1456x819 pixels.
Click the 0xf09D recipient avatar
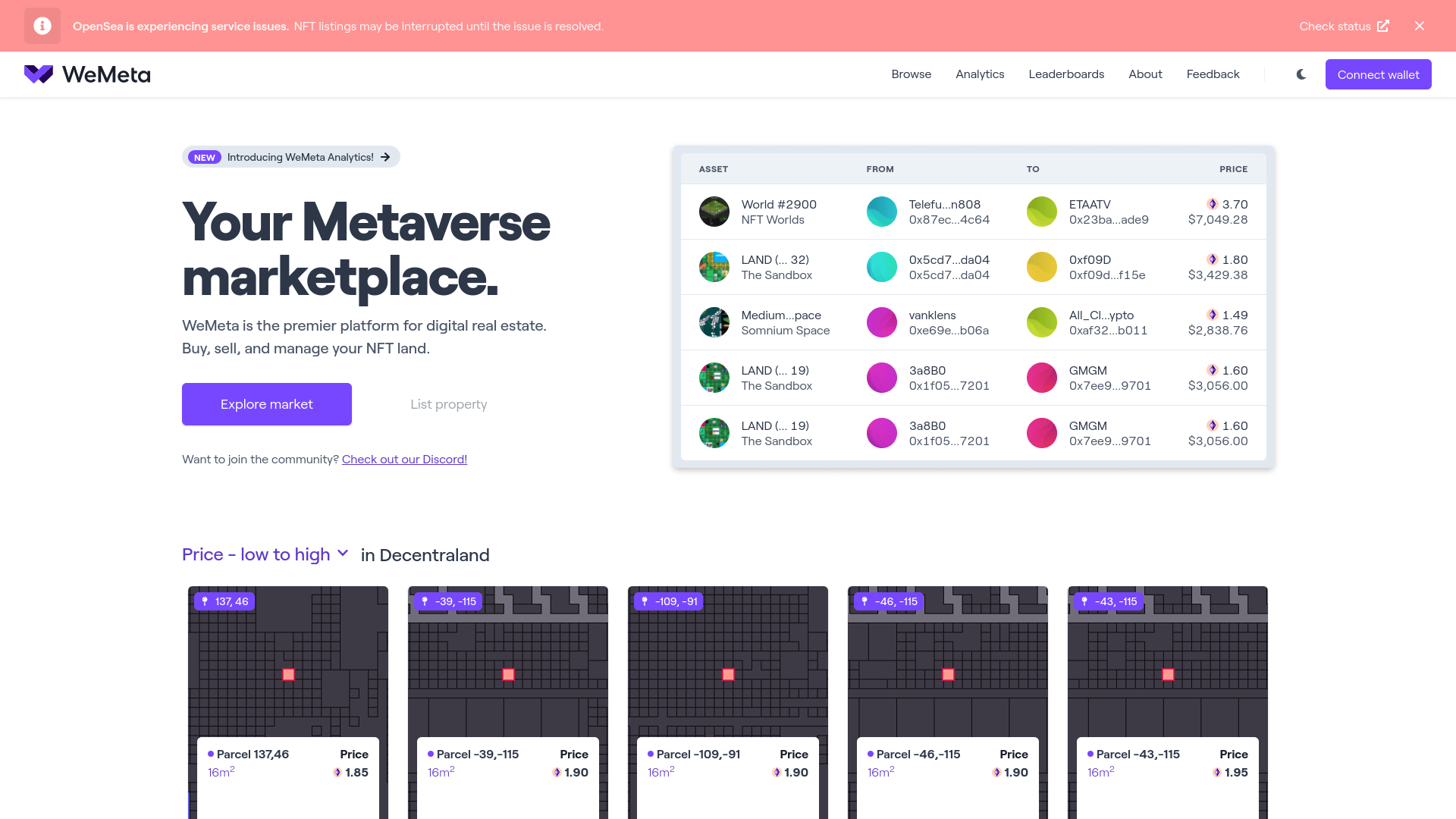(1042, 267)
